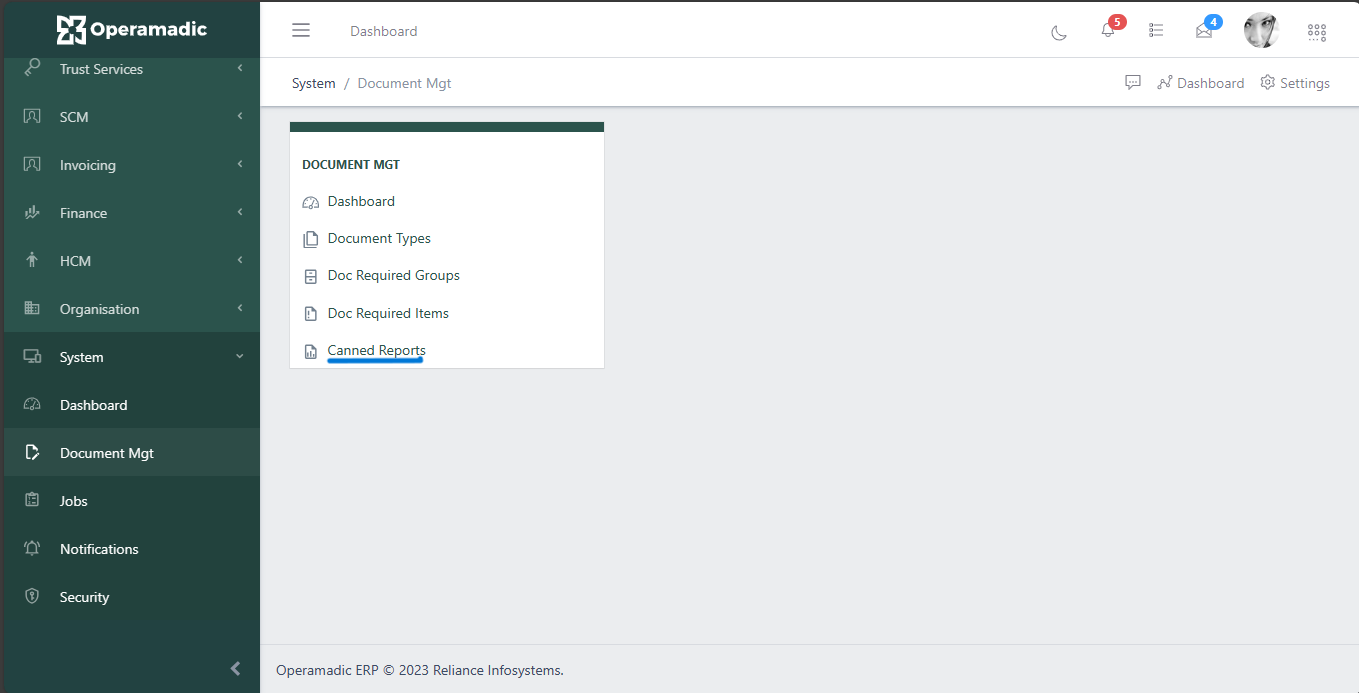Click the Organisation building icon

coord(32,308)
